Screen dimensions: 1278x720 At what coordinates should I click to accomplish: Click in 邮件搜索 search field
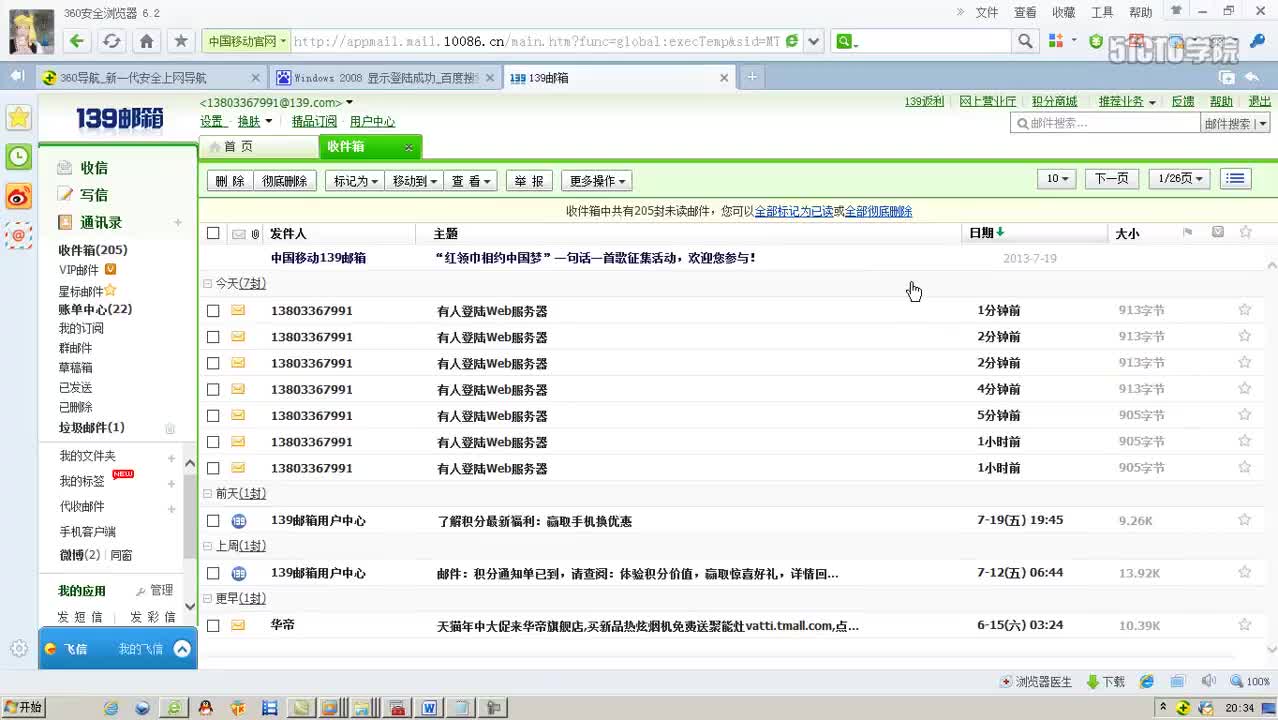click(1106, 123)
